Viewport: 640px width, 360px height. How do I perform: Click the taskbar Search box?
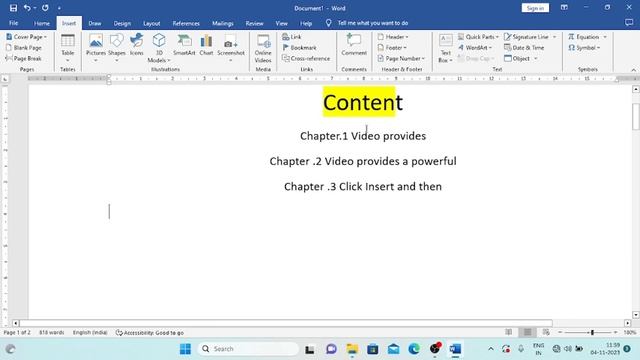pyautogui.click(x=249, y=349)
